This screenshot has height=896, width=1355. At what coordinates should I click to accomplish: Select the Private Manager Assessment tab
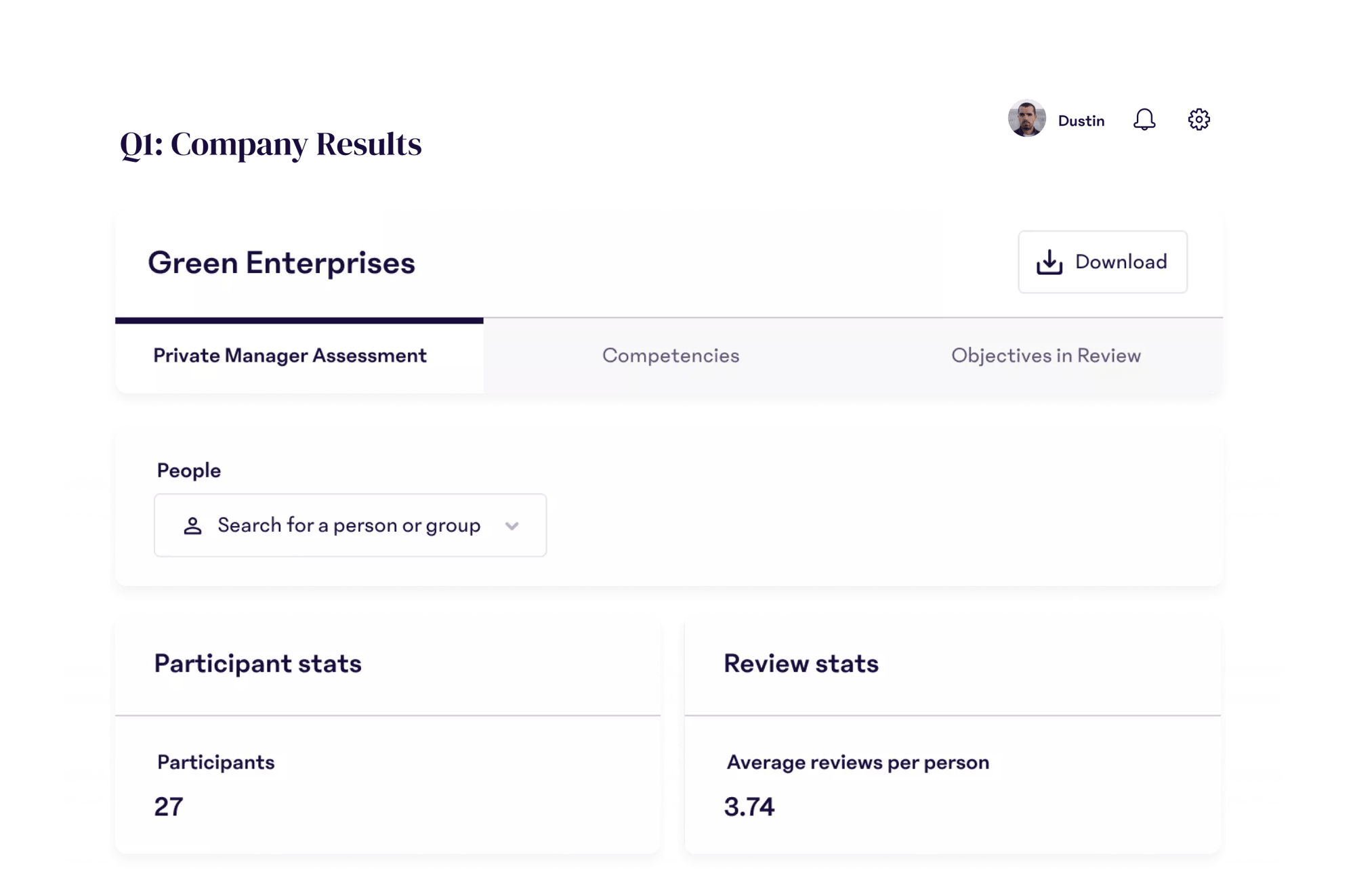tap(290, 356)
